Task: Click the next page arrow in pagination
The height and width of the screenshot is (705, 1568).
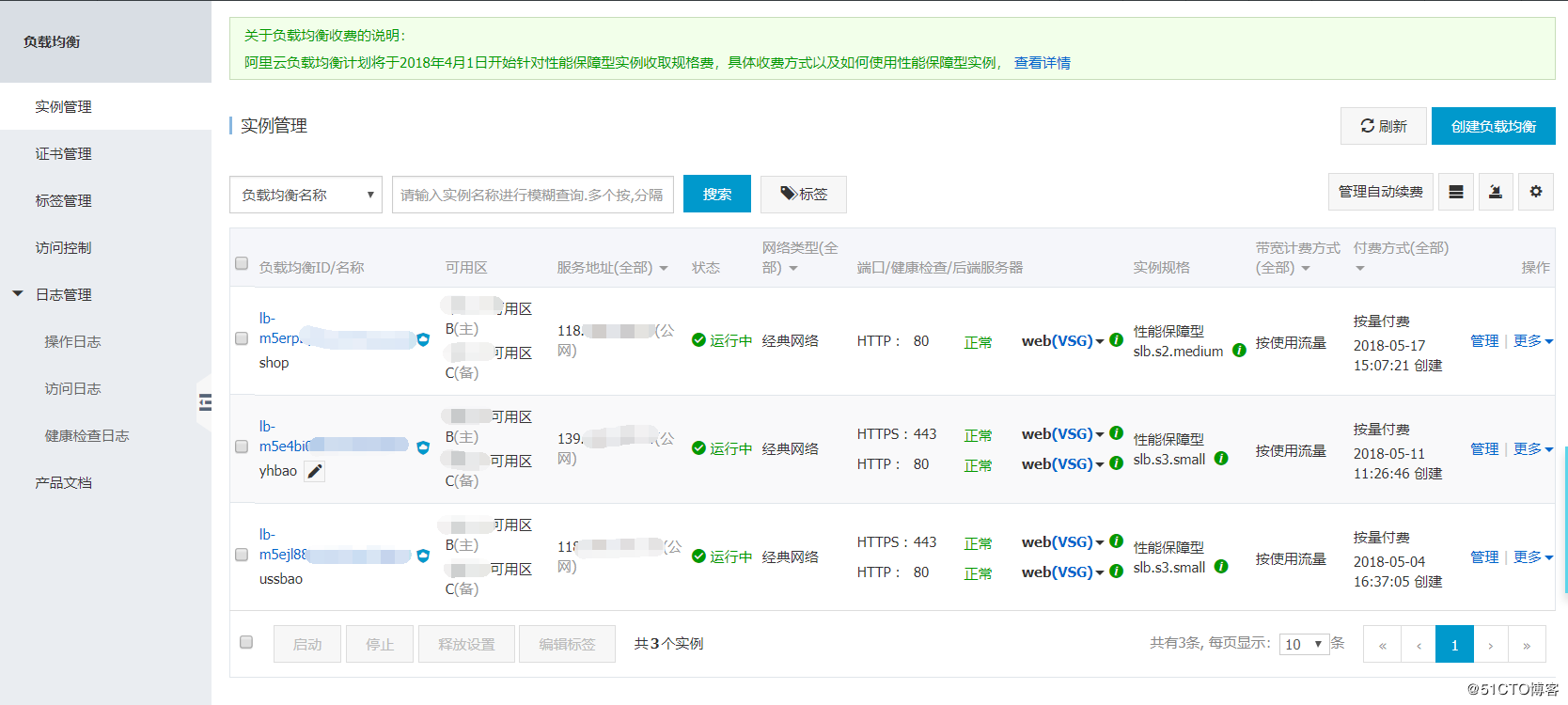Action: tap(1491, 644)
